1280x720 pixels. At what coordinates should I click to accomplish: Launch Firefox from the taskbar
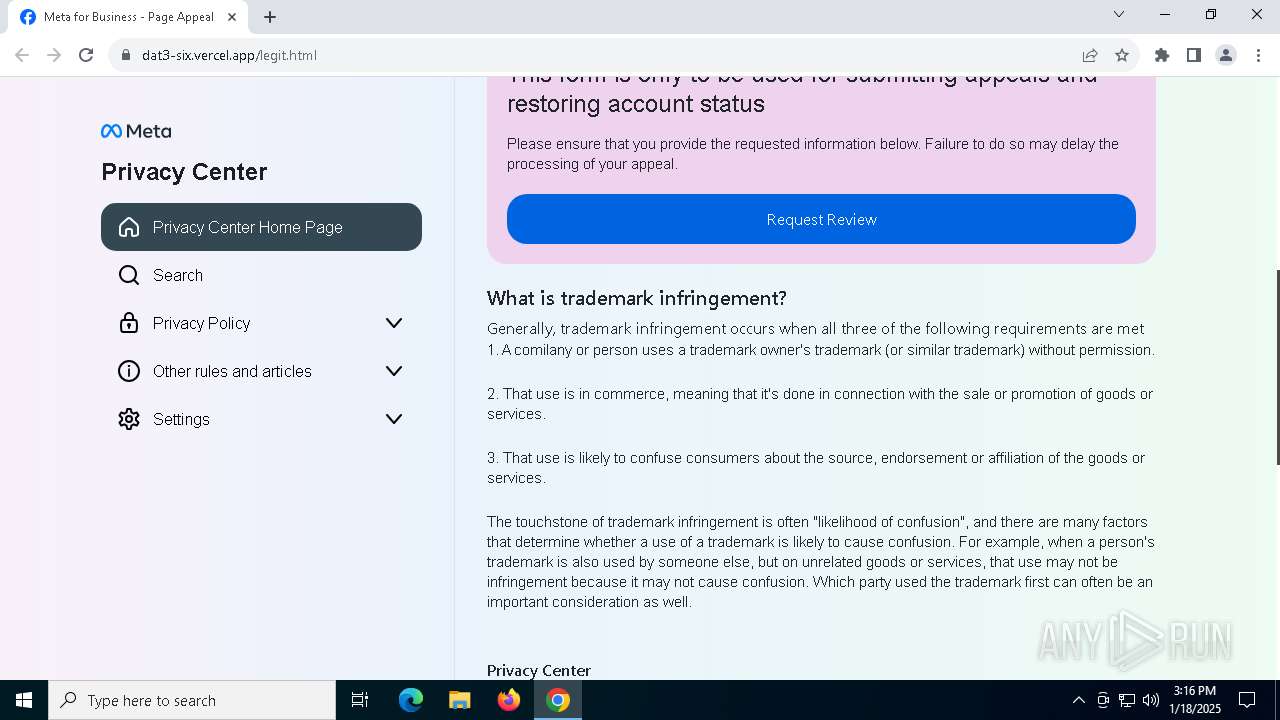509,700
